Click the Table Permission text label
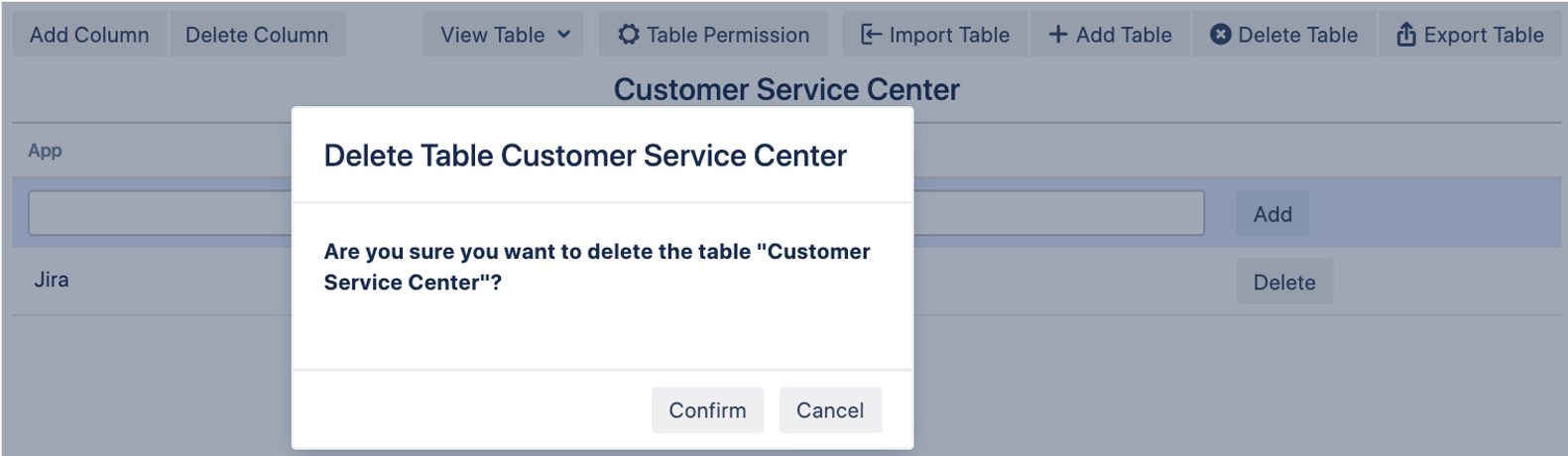Viewport: 1568px width, 456px height. coord(728,35)
